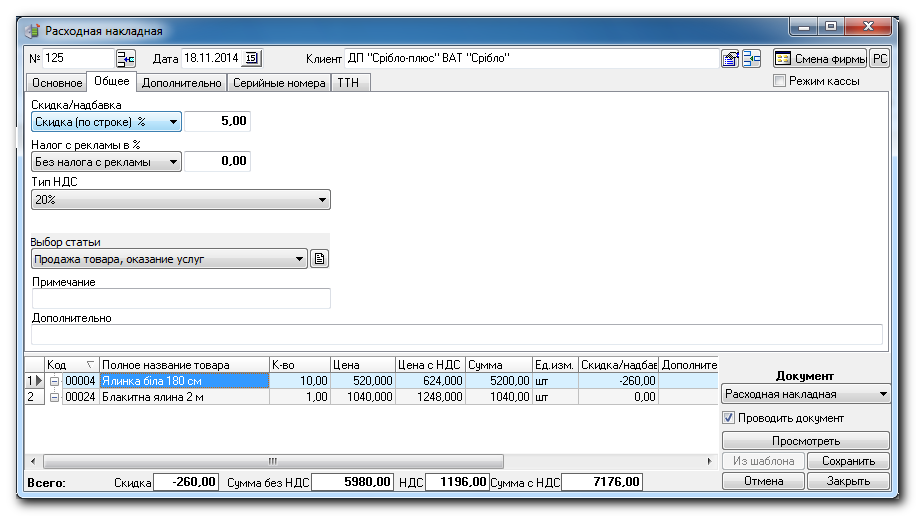Click the Из шаблона button
916x516 pixels.
(764, 461)
